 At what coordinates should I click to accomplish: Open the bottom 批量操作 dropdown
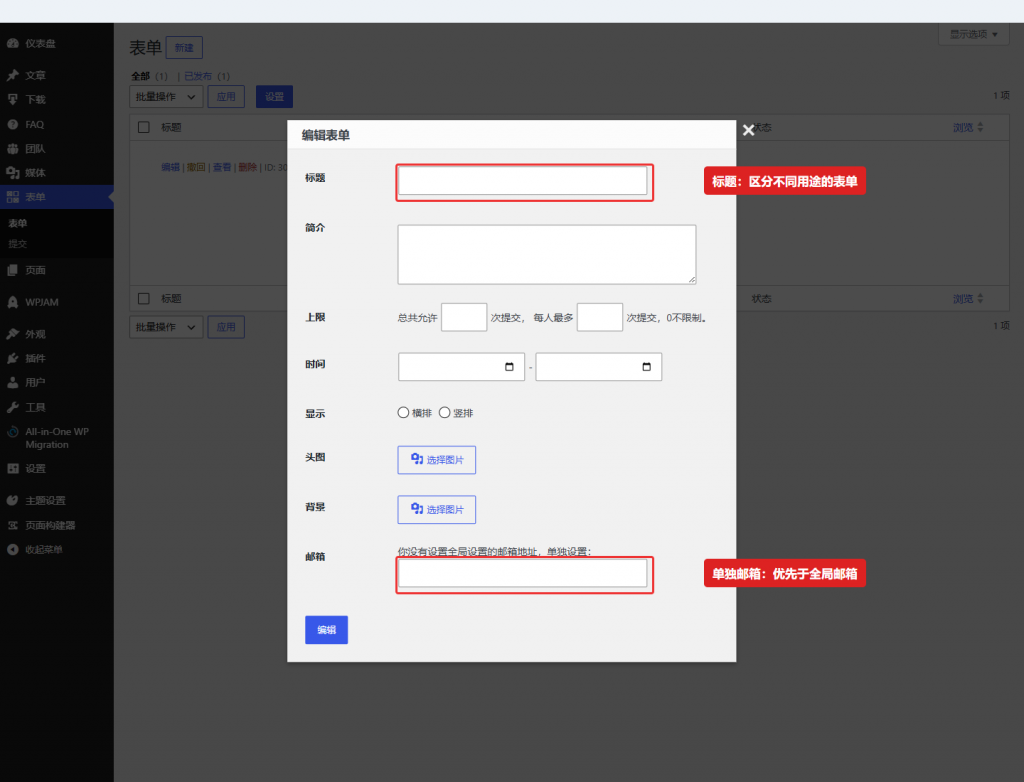coord(166,327)
